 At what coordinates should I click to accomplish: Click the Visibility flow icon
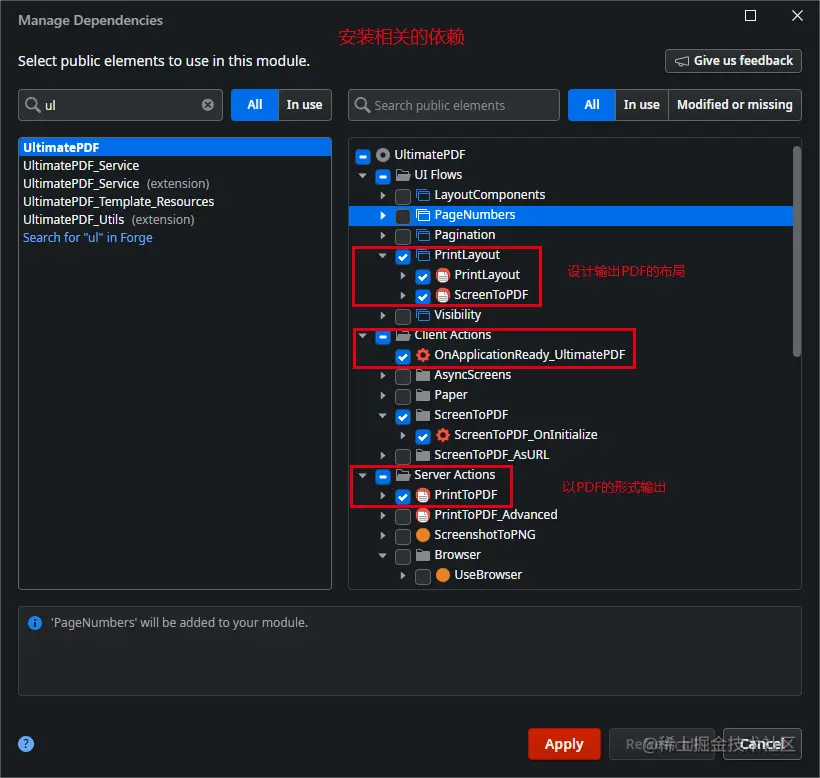click(423, 315)
